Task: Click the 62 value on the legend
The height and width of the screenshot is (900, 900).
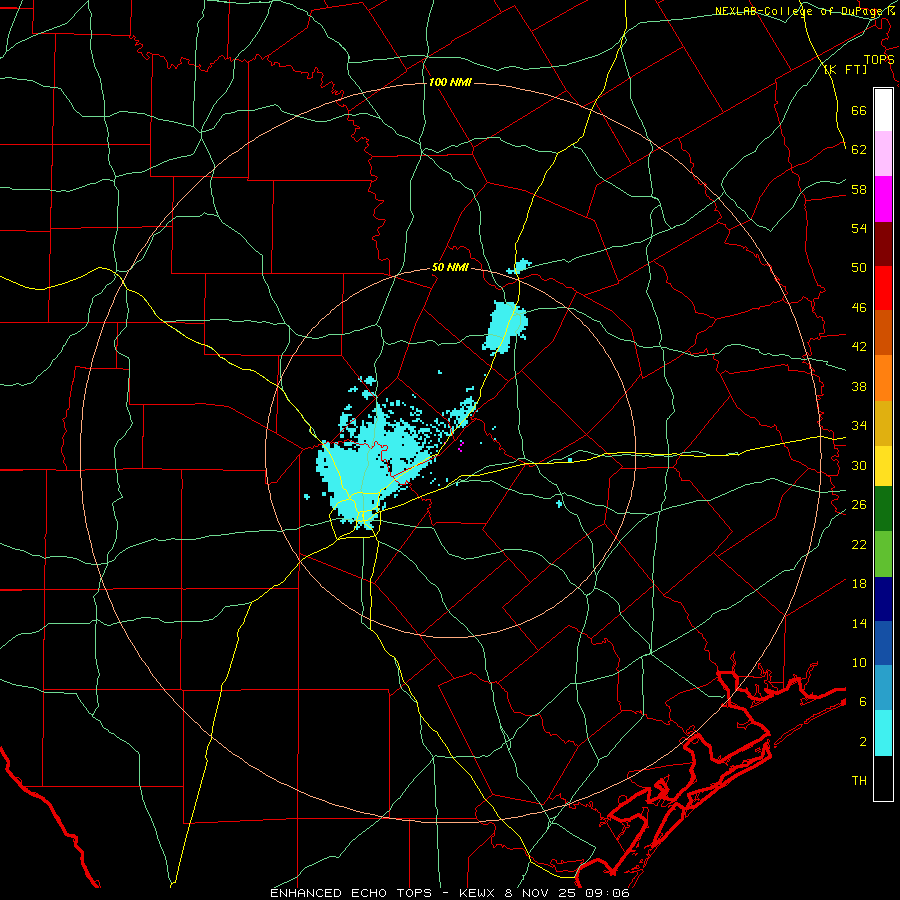Action: (x=859, y=149)
